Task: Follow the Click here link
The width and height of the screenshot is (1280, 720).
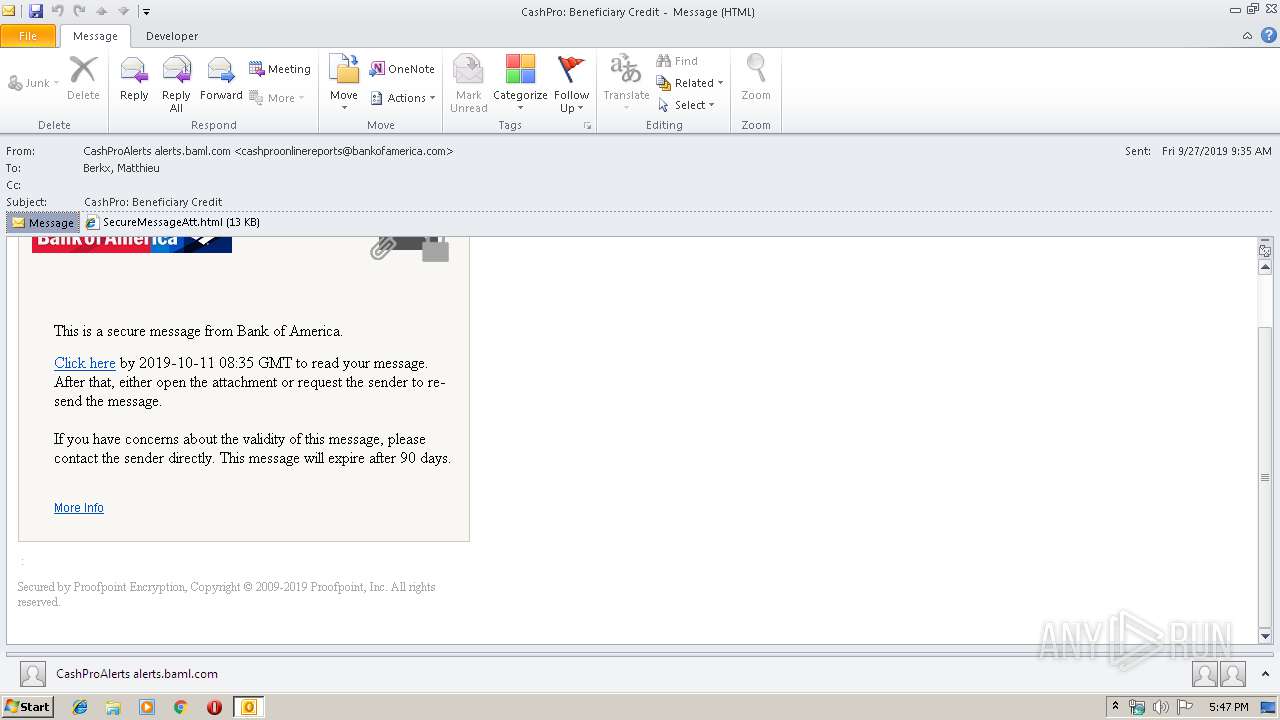Action: point(85,363)
